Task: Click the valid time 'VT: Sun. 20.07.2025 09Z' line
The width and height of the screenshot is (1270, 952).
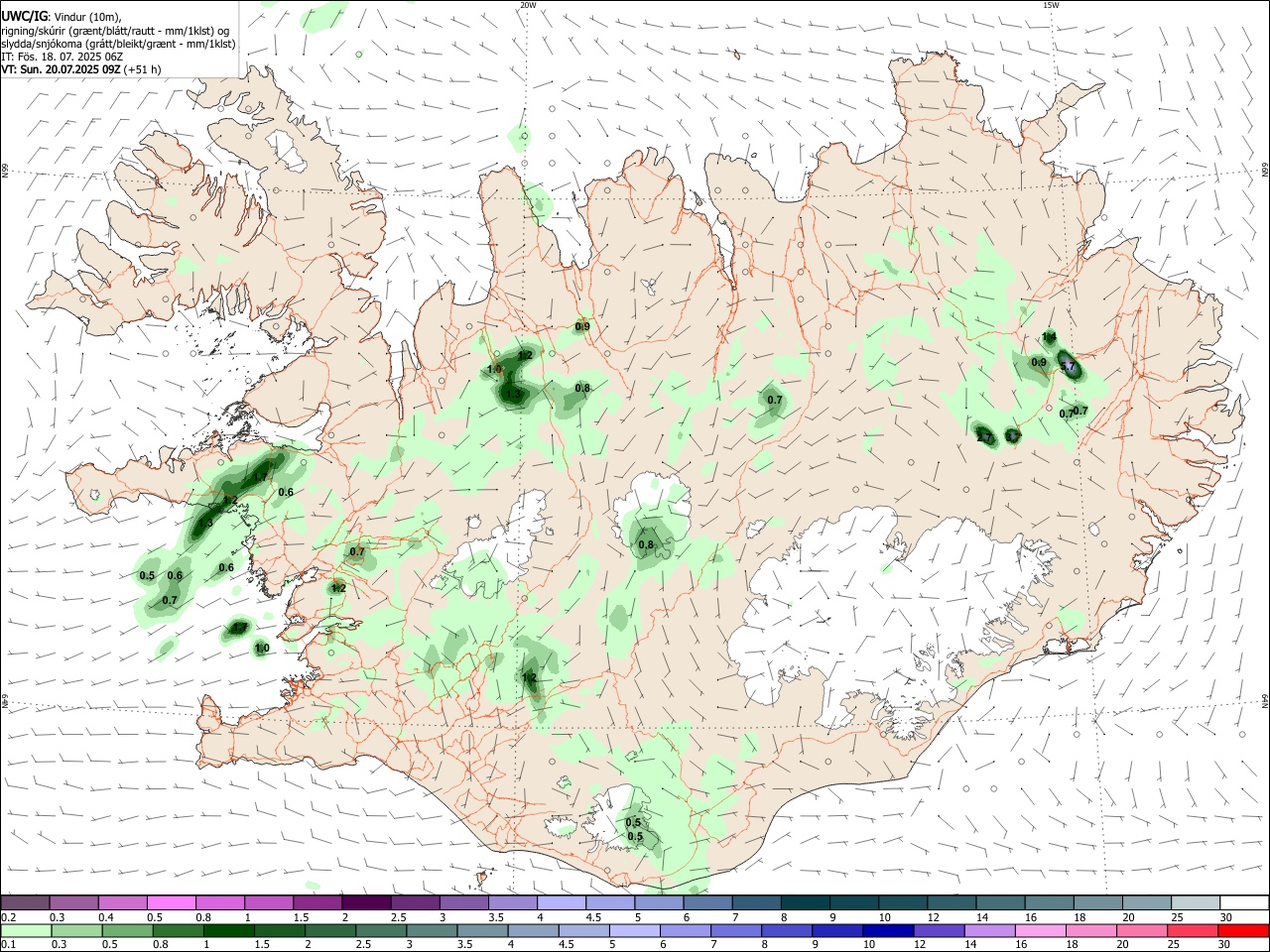Action: tap(81, 69)
